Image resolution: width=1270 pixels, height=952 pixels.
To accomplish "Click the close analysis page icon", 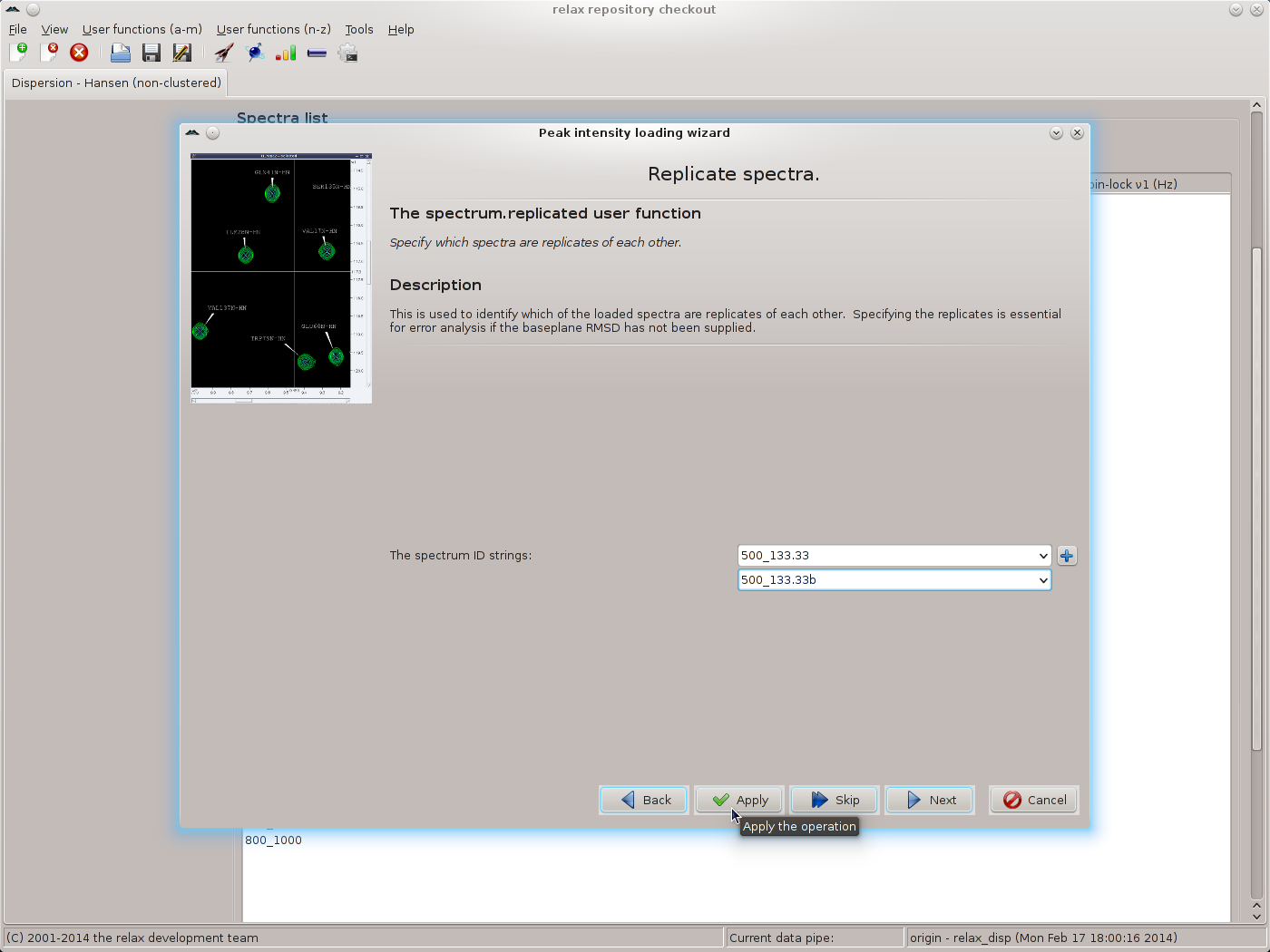I will [x=49, y=53].
